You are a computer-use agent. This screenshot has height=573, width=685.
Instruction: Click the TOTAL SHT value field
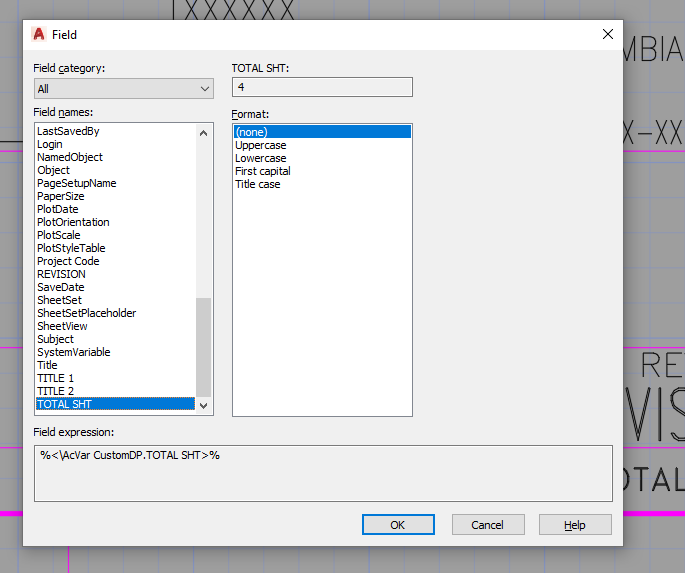[x=322, y=87]
